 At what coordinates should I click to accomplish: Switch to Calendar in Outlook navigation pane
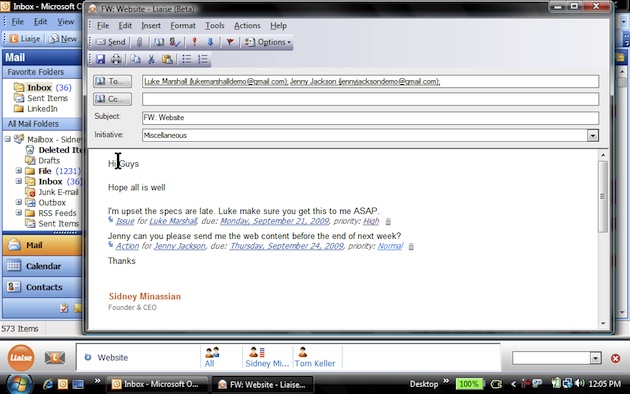(x=42, y=266)
